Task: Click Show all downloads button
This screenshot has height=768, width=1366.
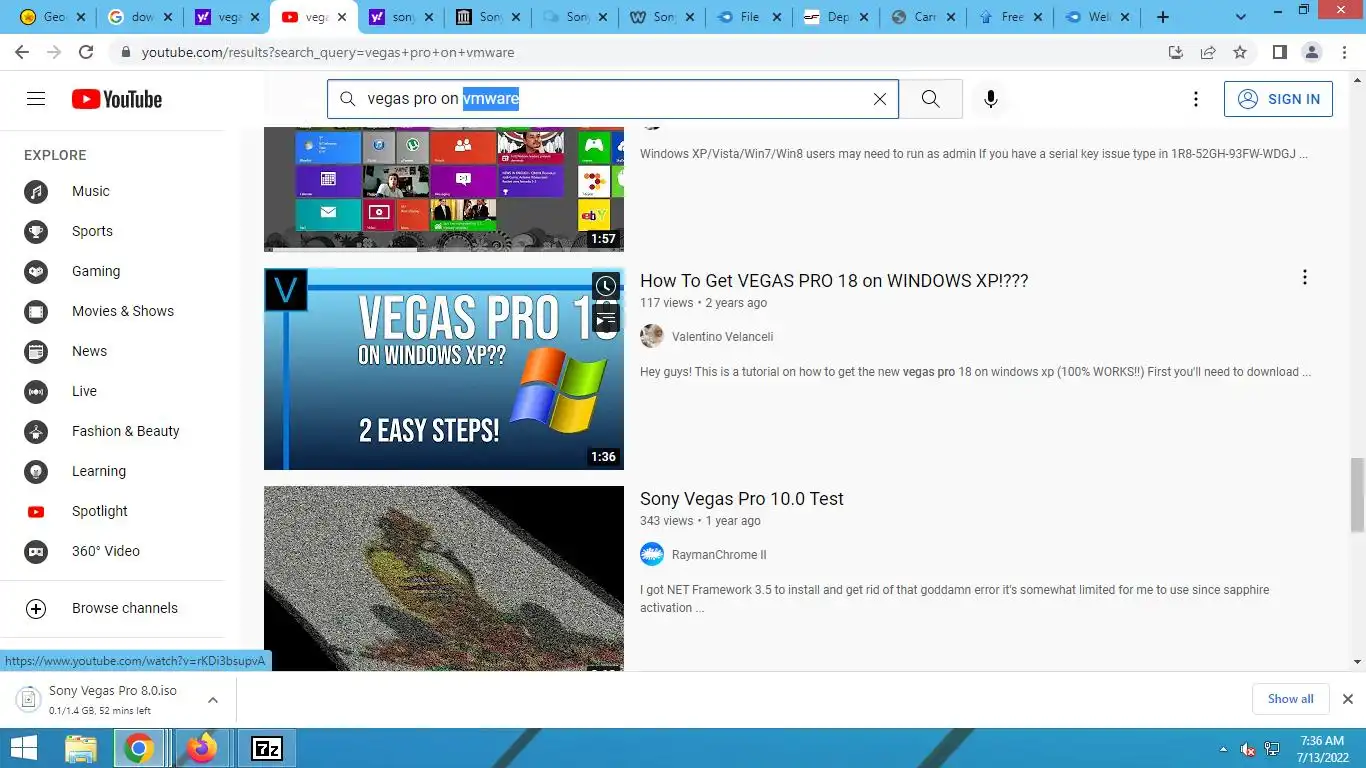Action: coord(1290,699)
